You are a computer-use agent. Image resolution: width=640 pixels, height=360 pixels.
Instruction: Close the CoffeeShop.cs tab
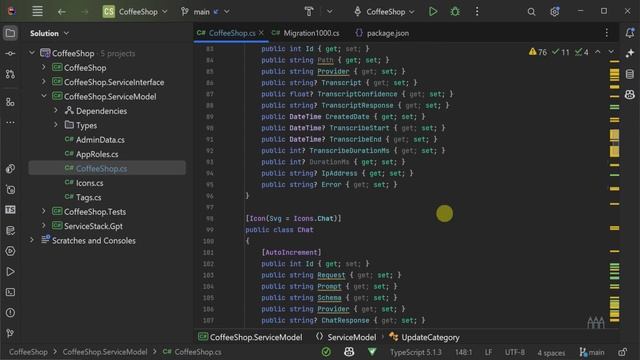pyautogui.click(x=261, y=33)
